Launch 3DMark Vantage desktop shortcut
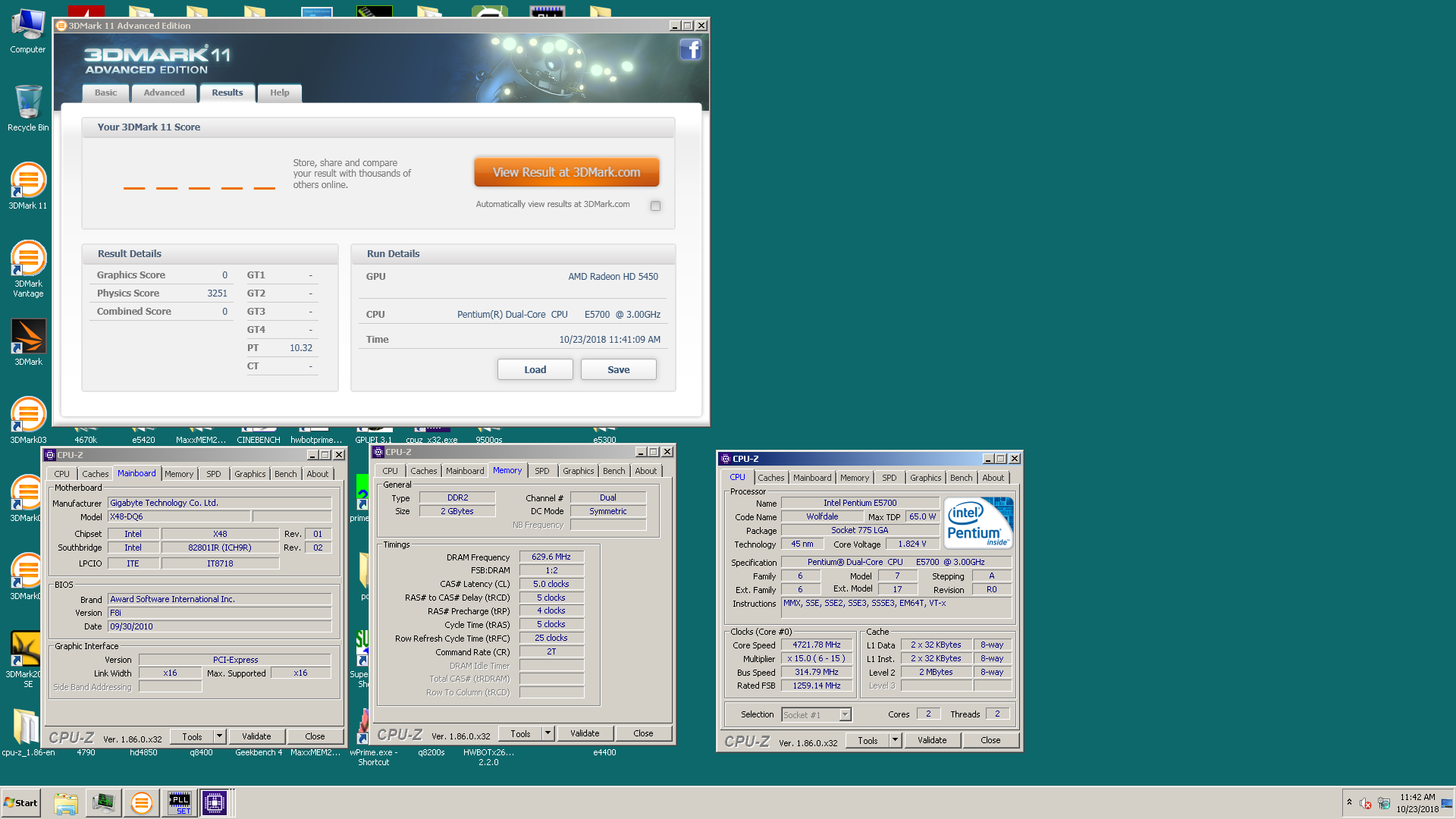The width and height of the screenshot is (1456, 819). tap(28, 268)
